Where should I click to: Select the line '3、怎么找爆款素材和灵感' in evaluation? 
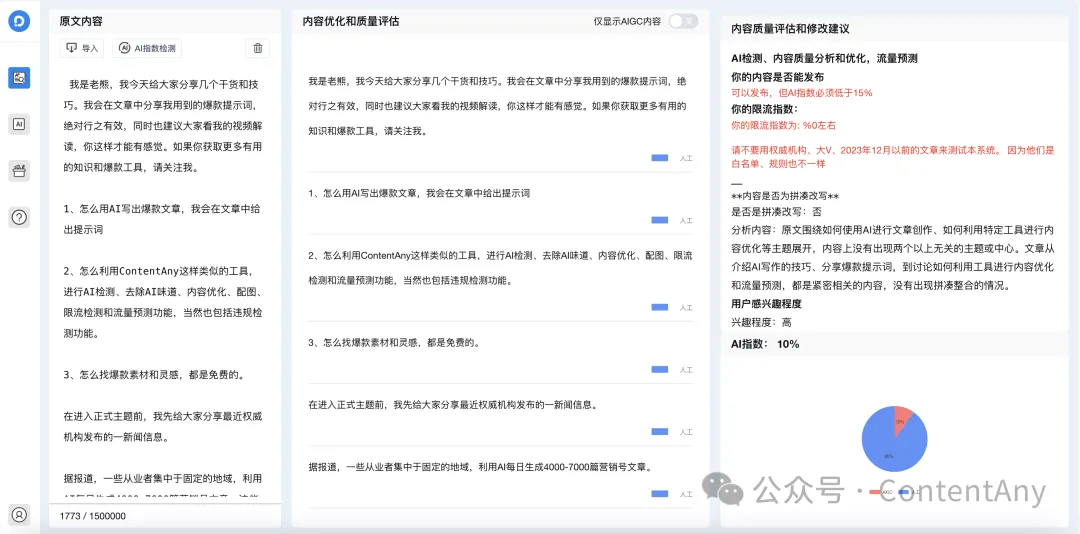coord(394,342)
